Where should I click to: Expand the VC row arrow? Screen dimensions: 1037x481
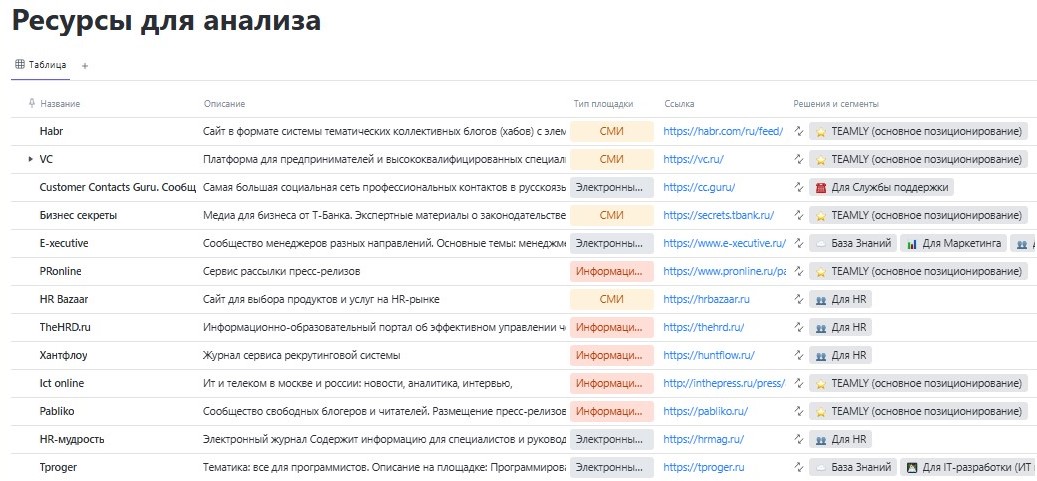tap(30, 159)
